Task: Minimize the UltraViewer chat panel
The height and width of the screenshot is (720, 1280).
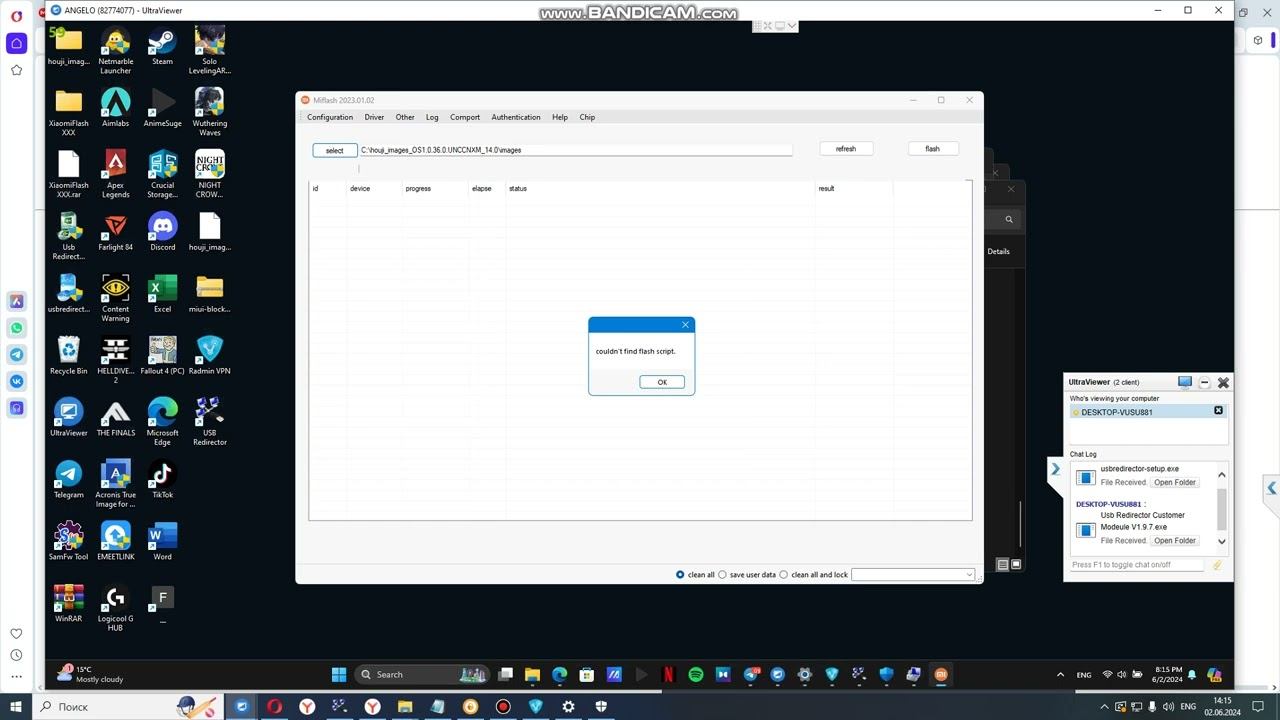Action: [x=1204, y=382]
